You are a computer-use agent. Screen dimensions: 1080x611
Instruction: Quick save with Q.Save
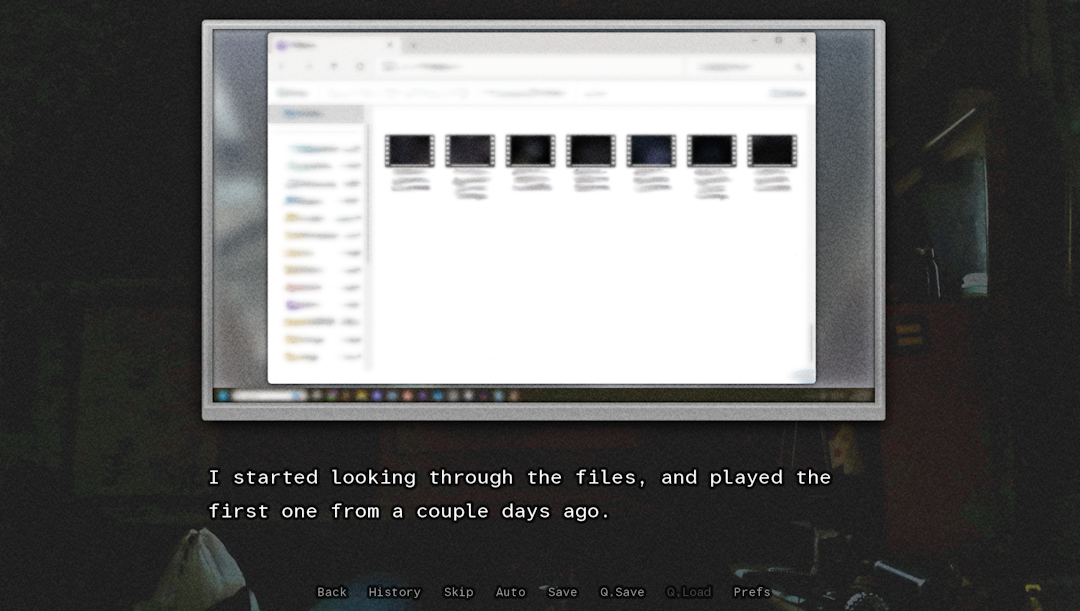[622, 592]
